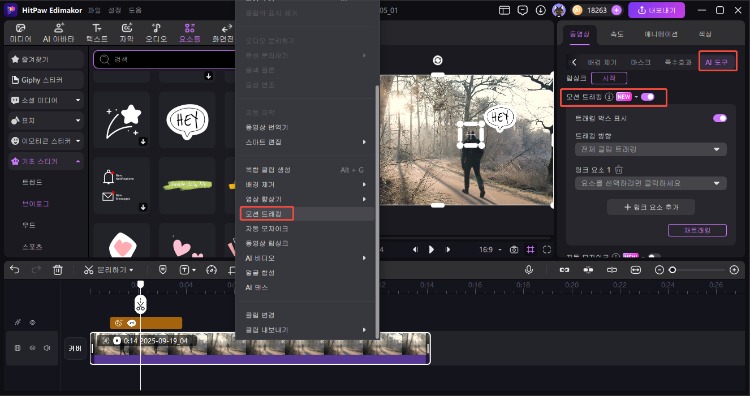The height and width of the screenshot is (396, 750).
Task: Click the user avatar icon in title bar
Action: [x=558, y=10]
